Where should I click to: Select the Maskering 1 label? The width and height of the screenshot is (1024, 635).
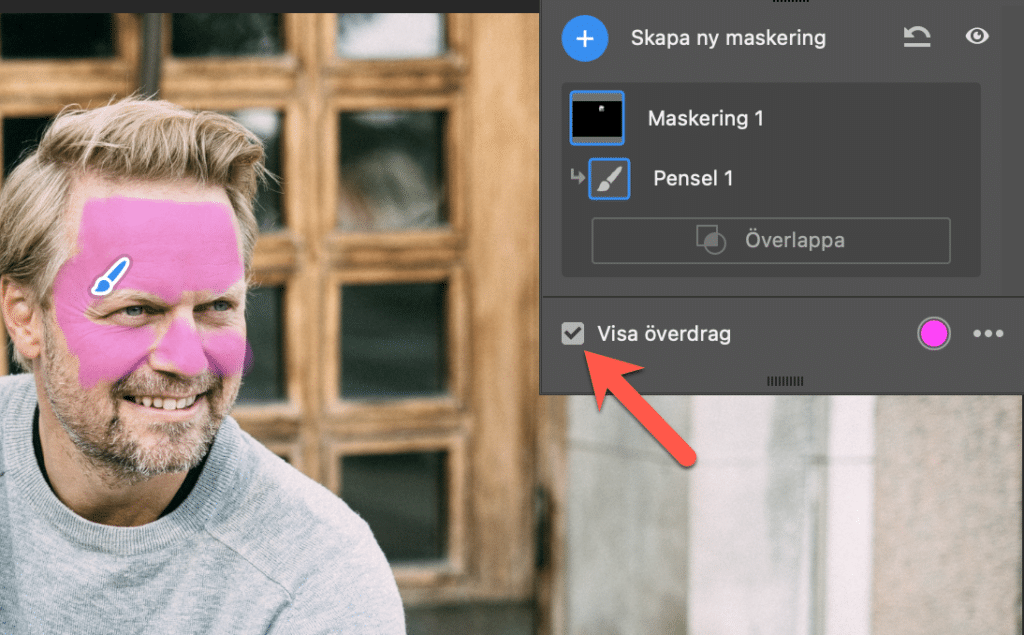pyautogui.click(x=705, y=118)
